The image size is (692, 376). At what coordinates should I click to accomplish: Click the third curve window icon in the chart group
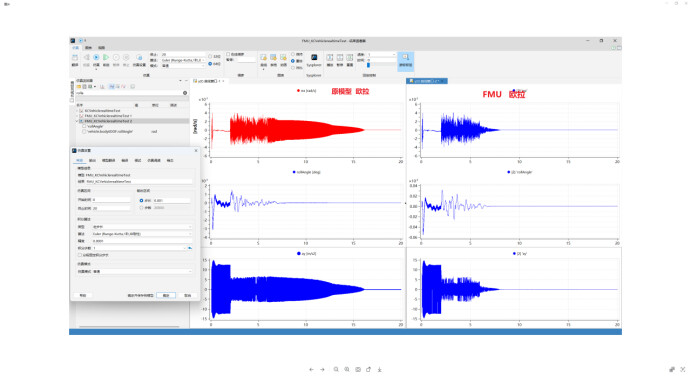283,58
